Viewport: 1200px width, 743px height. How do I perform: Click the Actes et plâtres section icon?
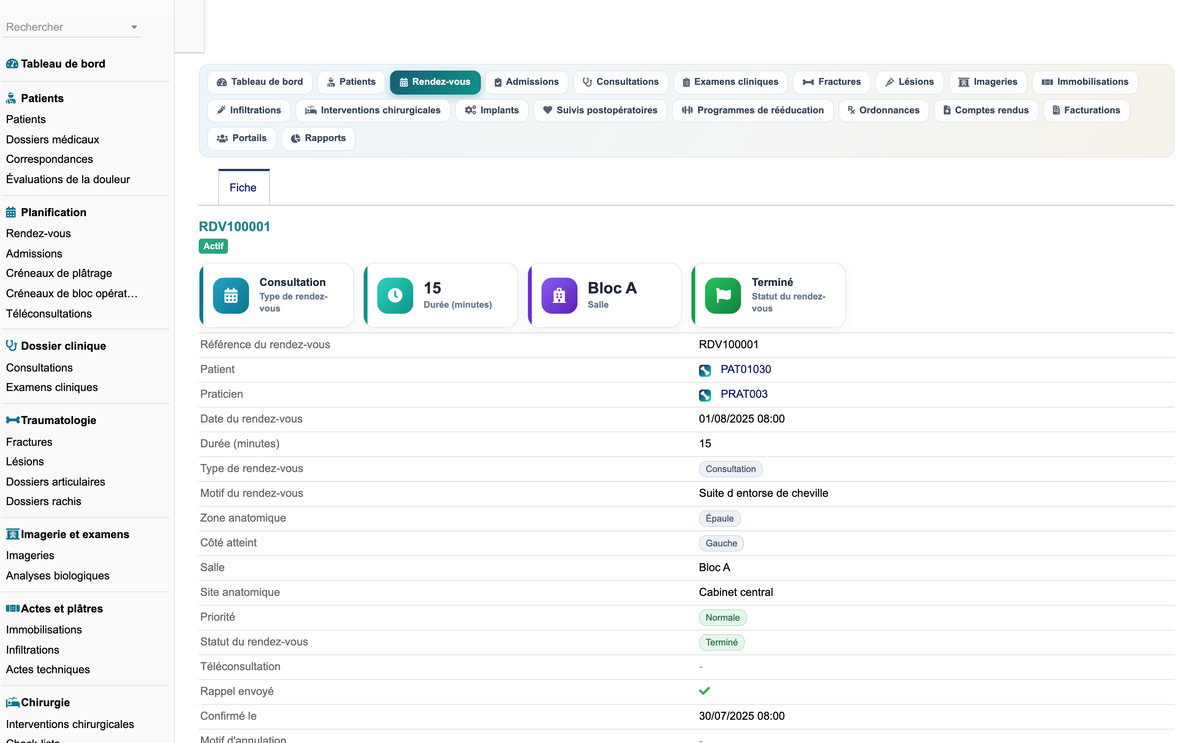click(x=13, y=608)
